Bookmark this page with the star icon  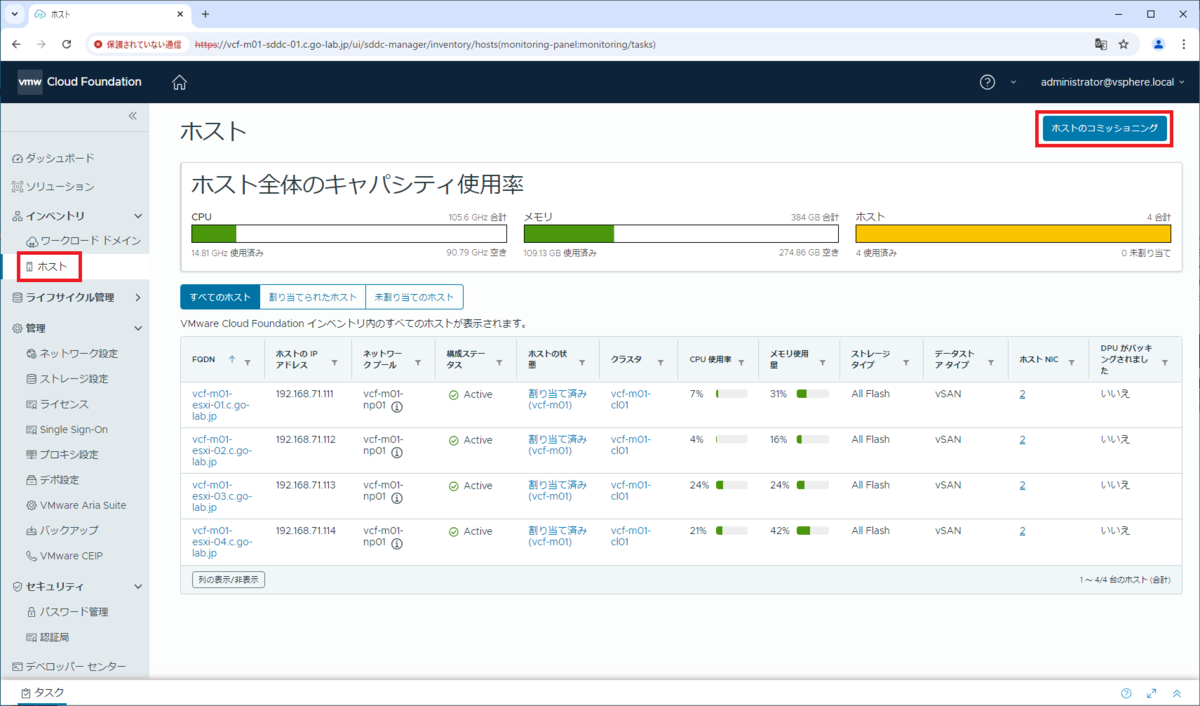pyautogui.click(x=1123, y=44)
